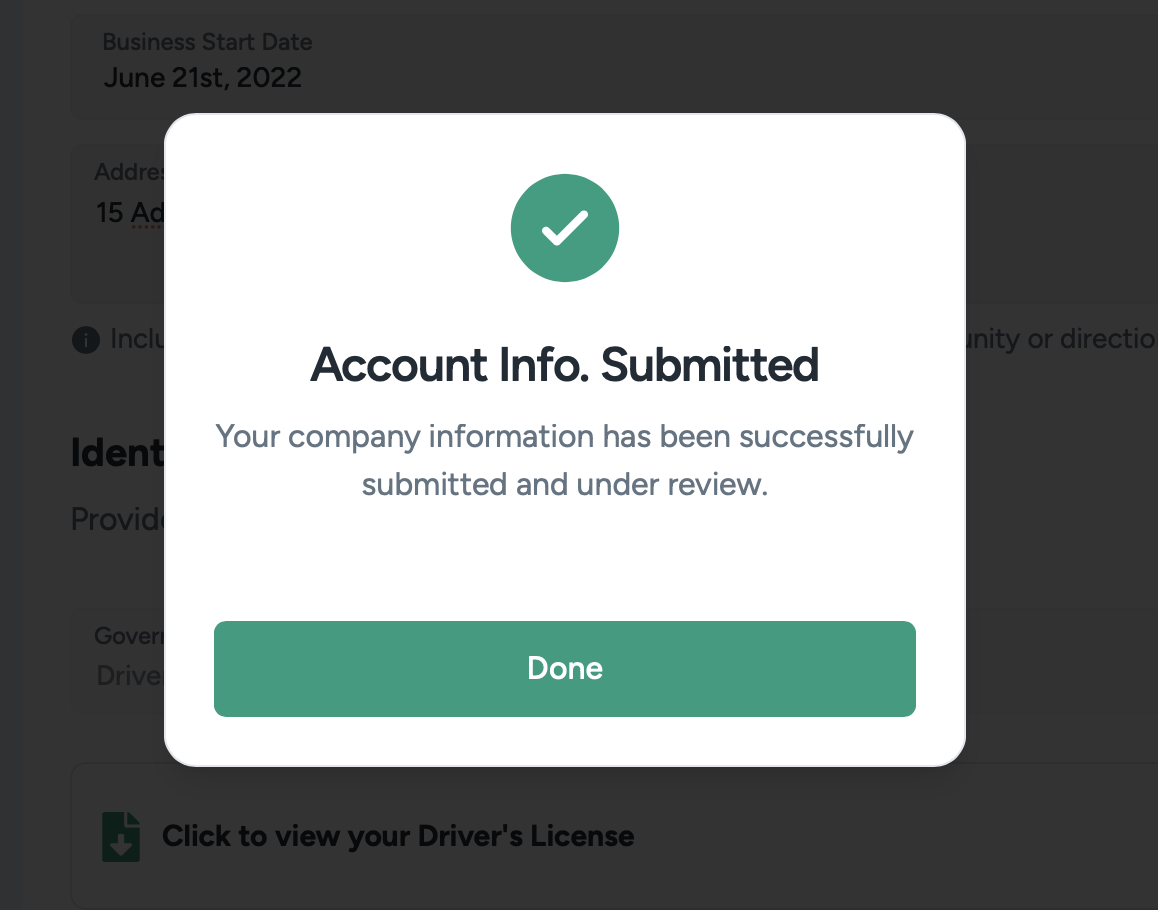
Task: Open the "Click to view your Driver's License" link
Action: (x=398, y=836)
